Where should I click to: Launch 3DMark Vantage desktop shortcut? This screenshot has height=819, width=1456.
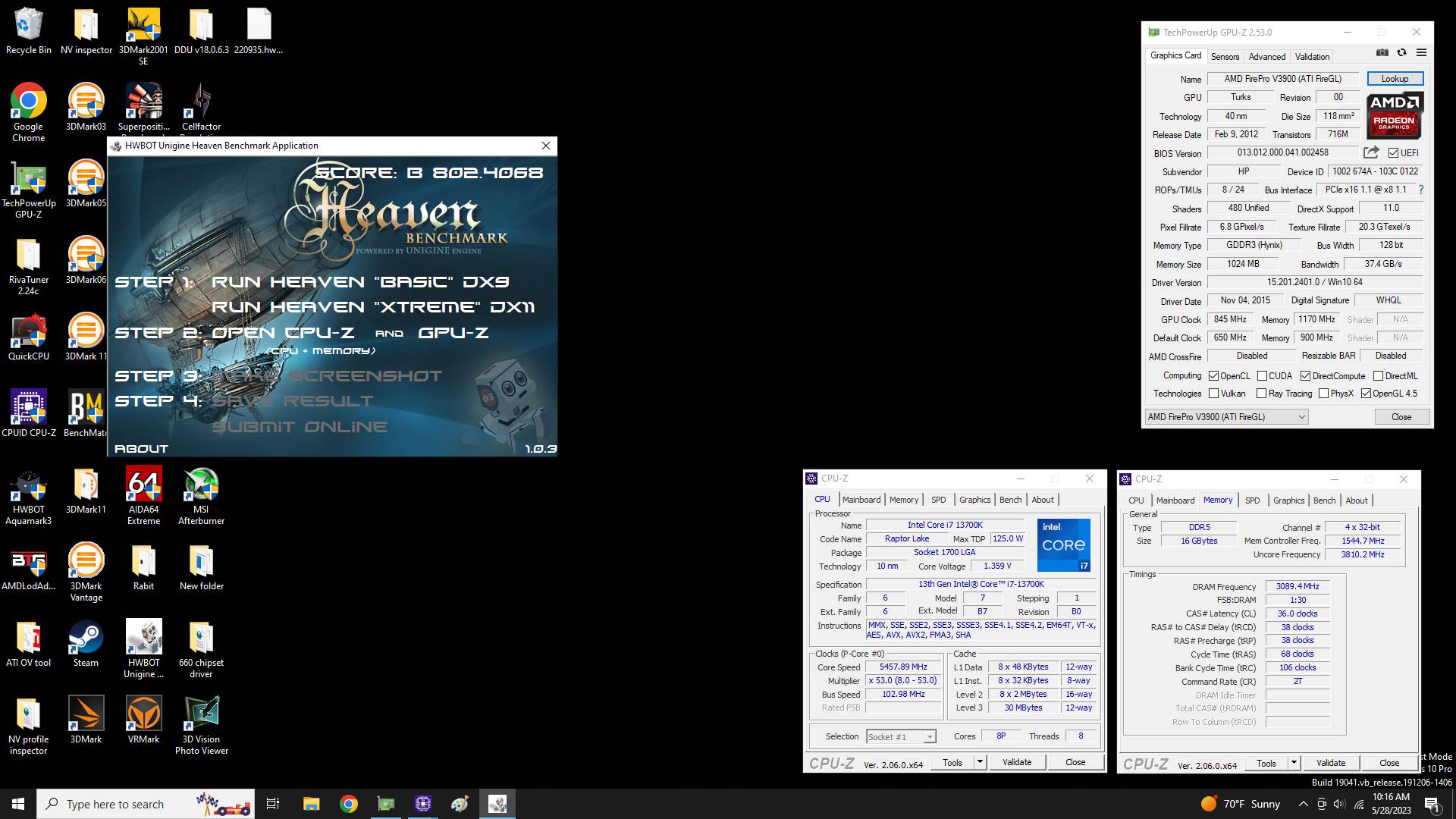[86, 572]
